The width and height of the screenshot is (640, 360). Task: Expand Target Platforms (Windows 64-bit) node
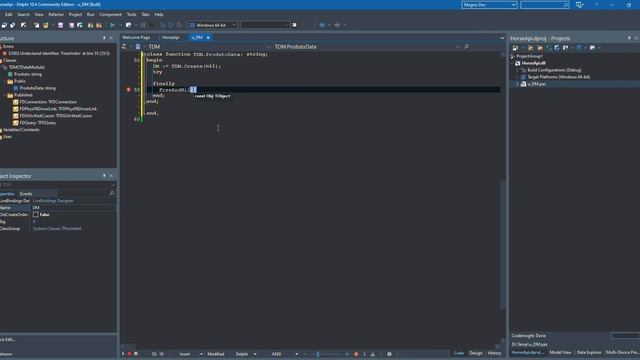point(518,77)
